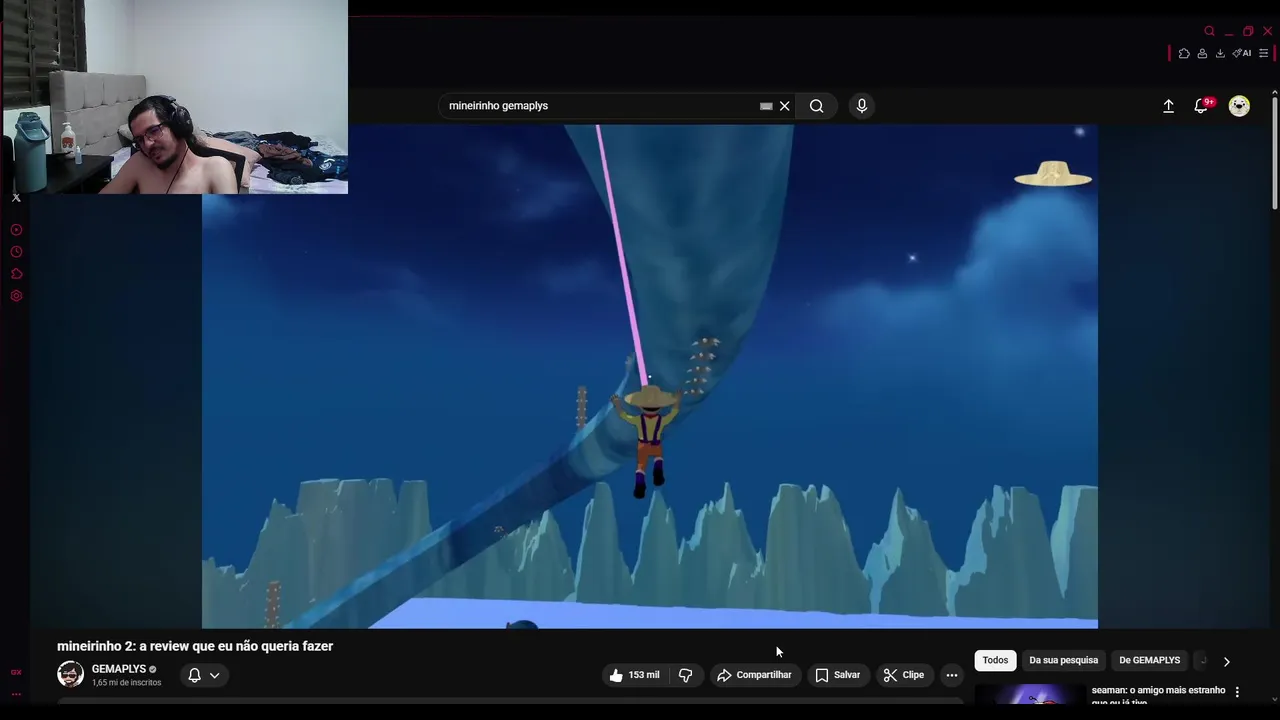Click the YouTube search magnifier button
This screenshot has height=720, width=1280.
click(817, 106)
